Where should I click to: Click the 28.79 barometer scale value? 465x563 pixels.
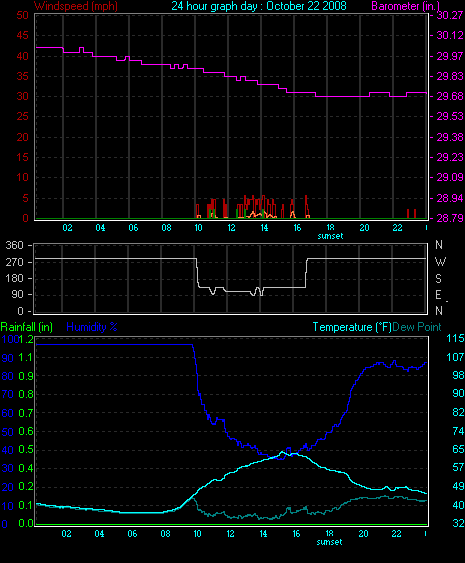[450, 218]
